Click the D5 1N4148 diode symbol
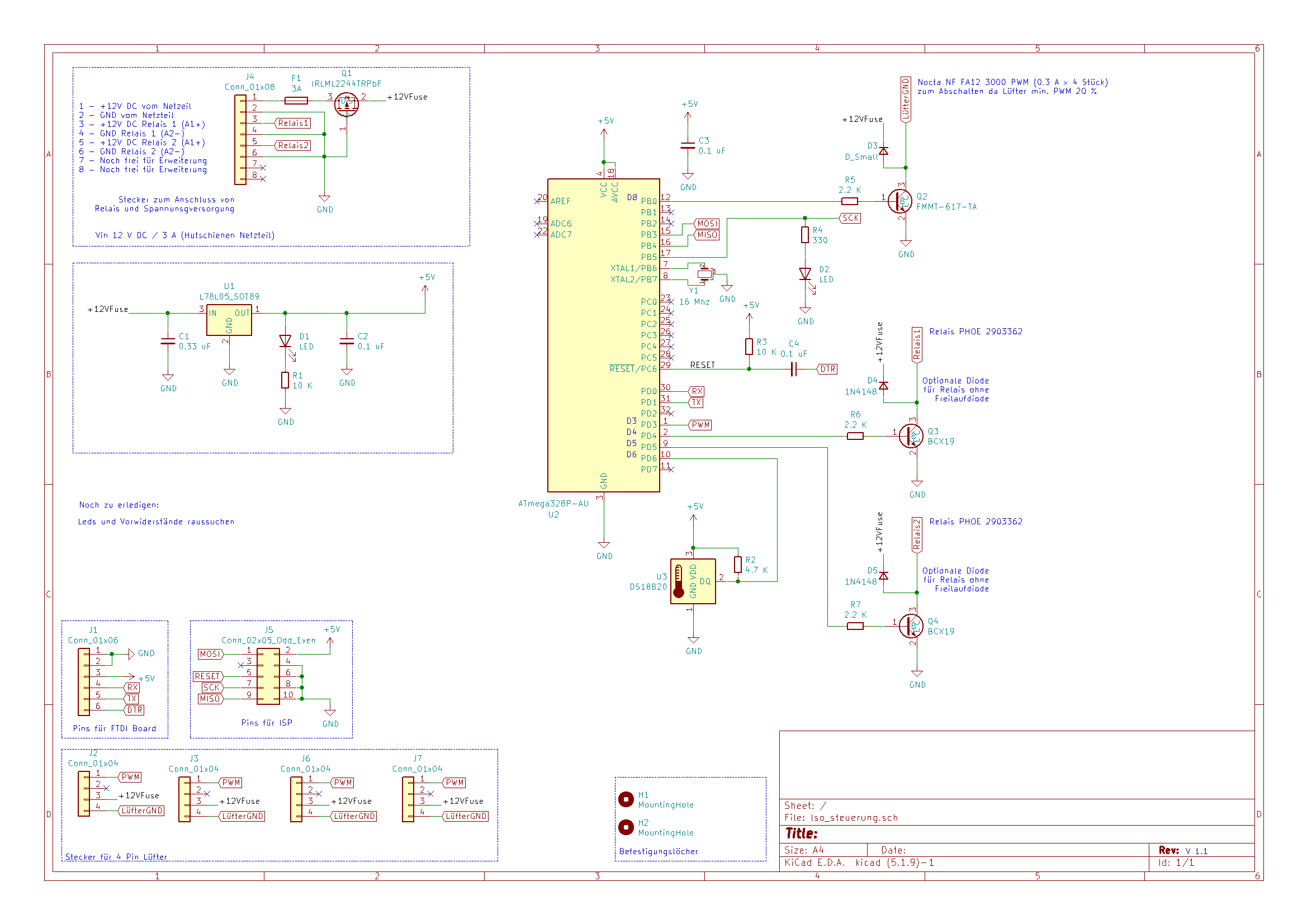This screenshot has height=924, width=1307. coord(883,576)
